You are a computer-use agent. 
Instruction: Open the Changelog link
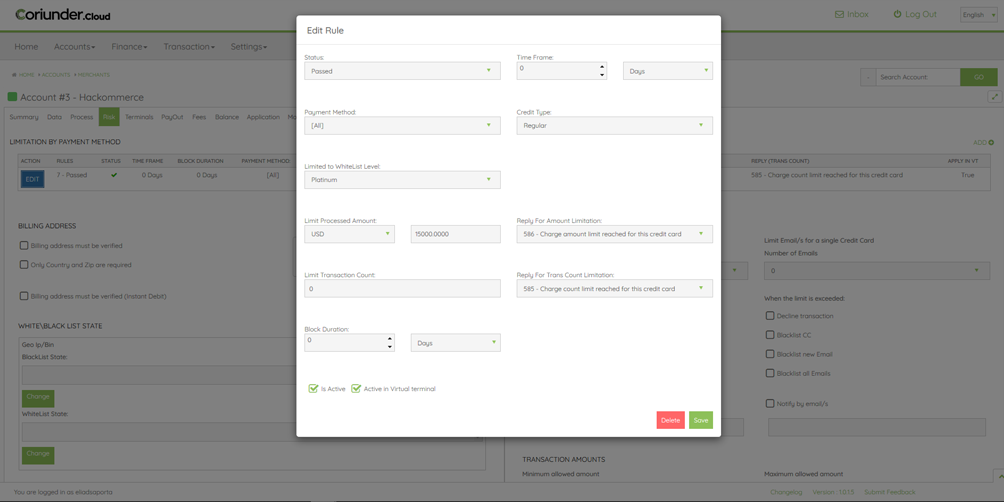pos(786,492)
